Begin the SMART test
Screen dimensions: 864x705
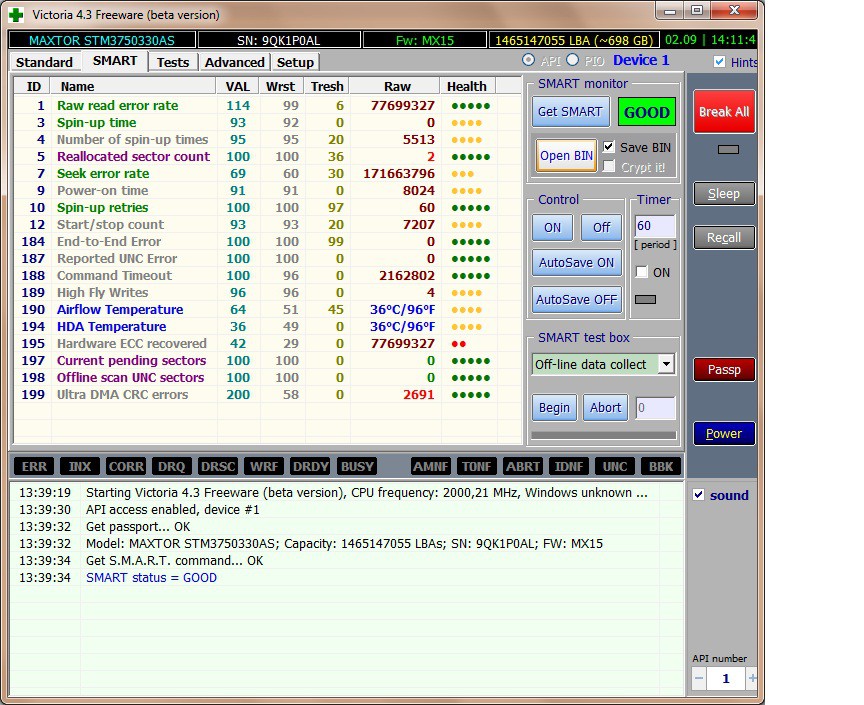pos(554,408)
